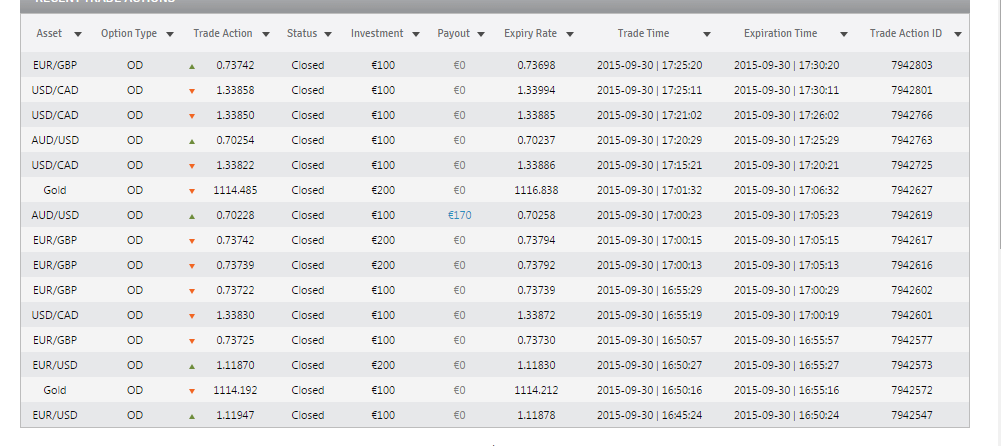1001x446 pixels.
Task: Click the expiry rate 1116.838
Action: point(536,190)
